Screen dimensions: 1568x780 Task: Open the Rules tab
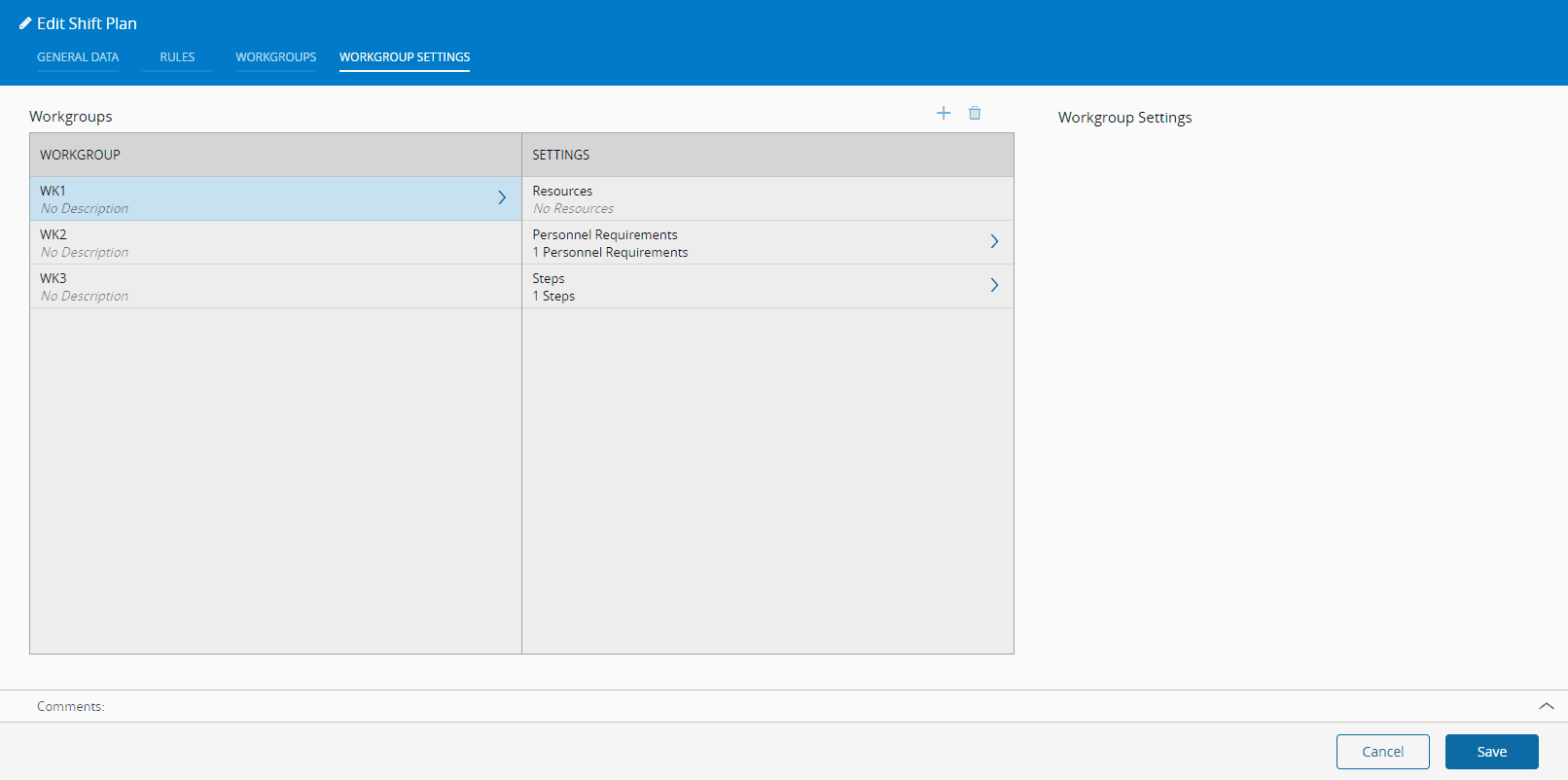pyautogui.click(x=177, y=57)
